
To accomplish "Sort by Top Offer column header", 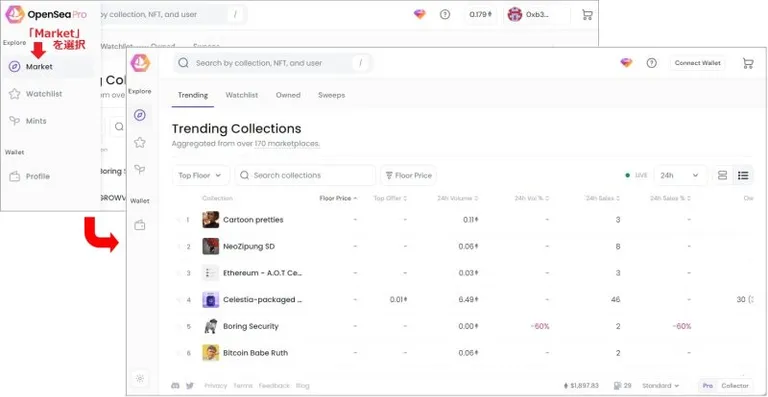I will click(390, 198).
